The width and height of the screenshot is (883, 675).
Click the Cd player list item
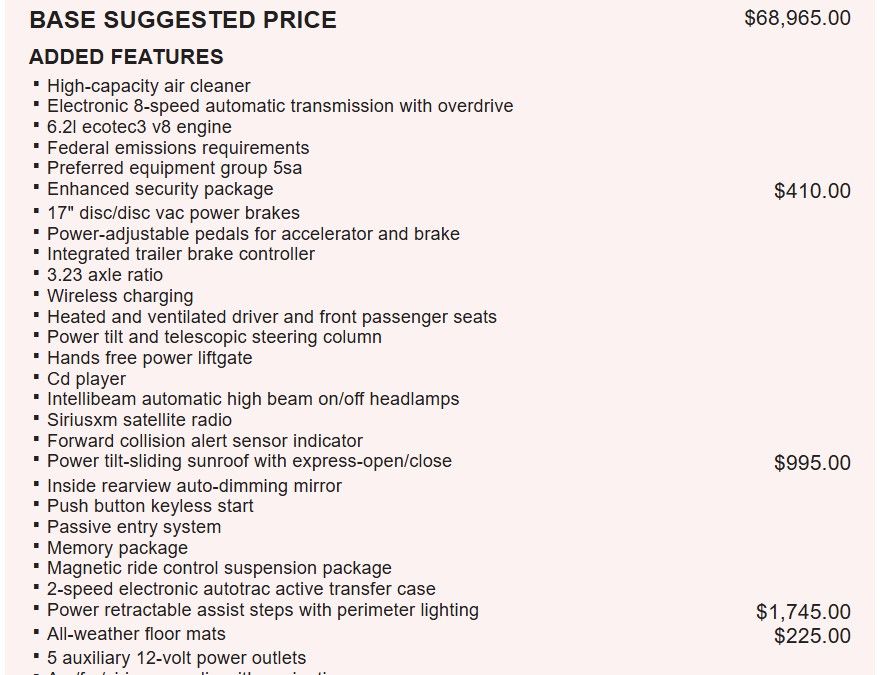(x=87, y=379)
